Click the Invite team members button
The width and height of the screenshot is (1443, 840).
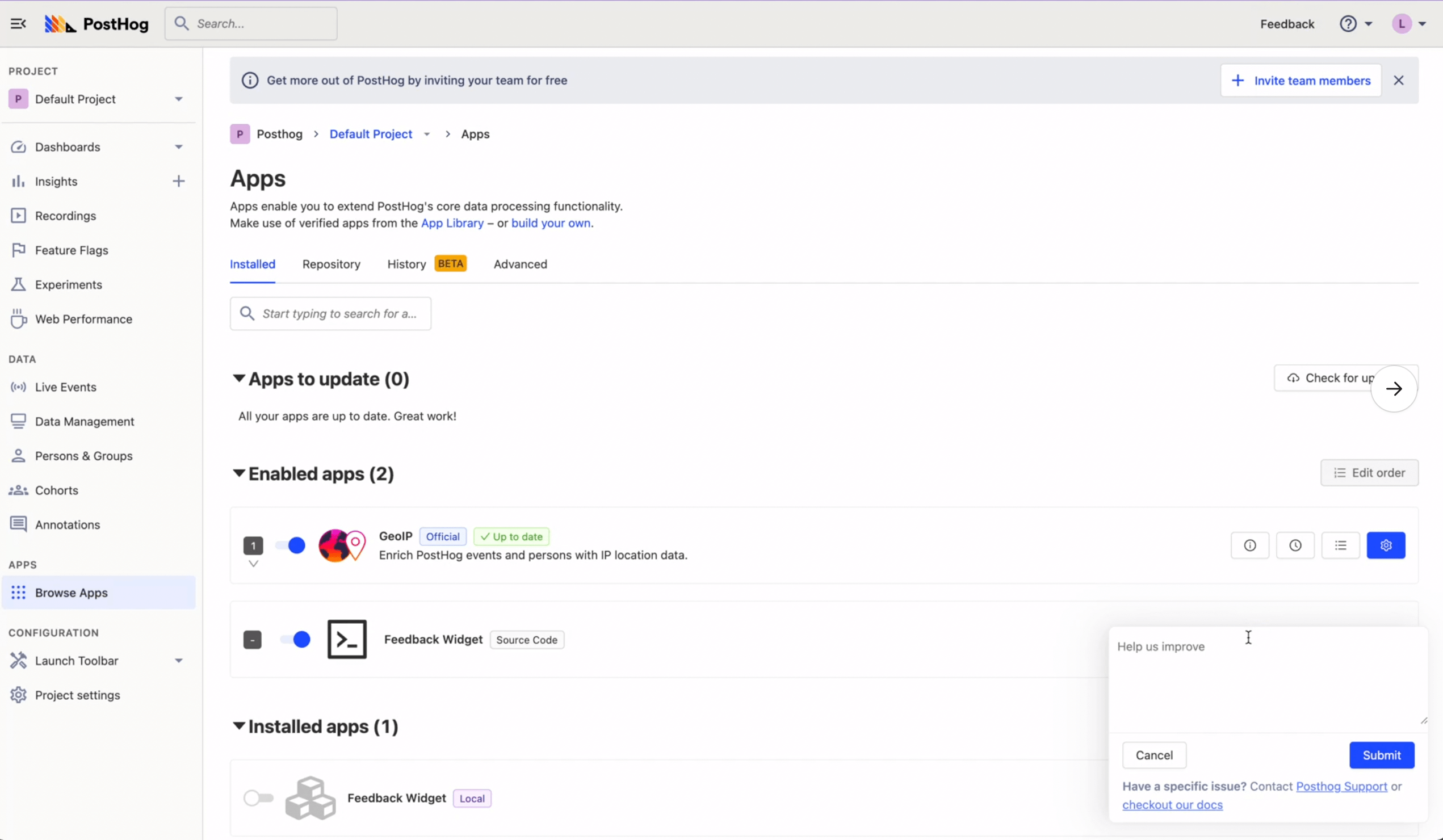click(x=1302, y=80)
